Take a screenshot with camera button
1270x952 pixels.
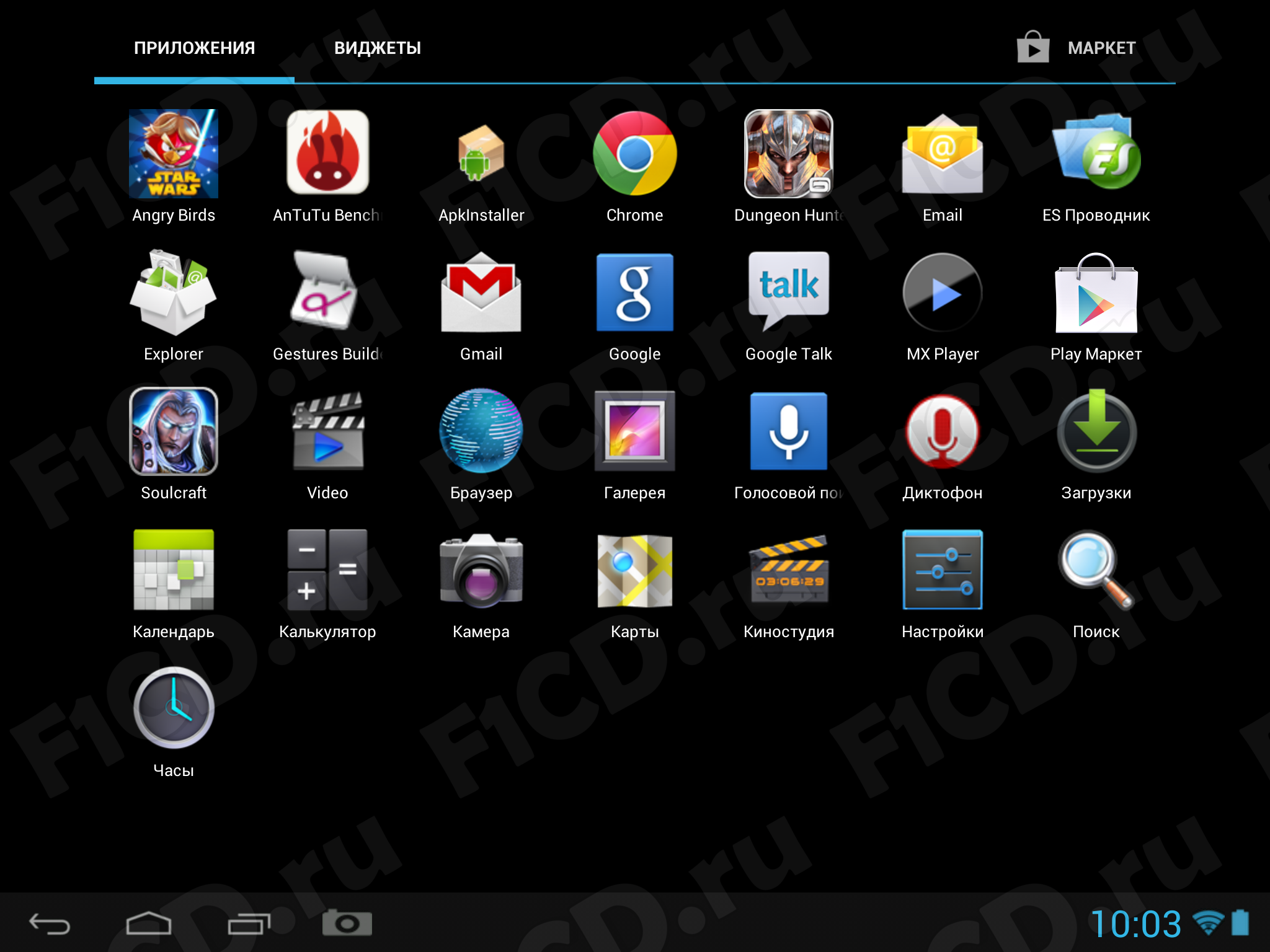[x=347, y=923]
